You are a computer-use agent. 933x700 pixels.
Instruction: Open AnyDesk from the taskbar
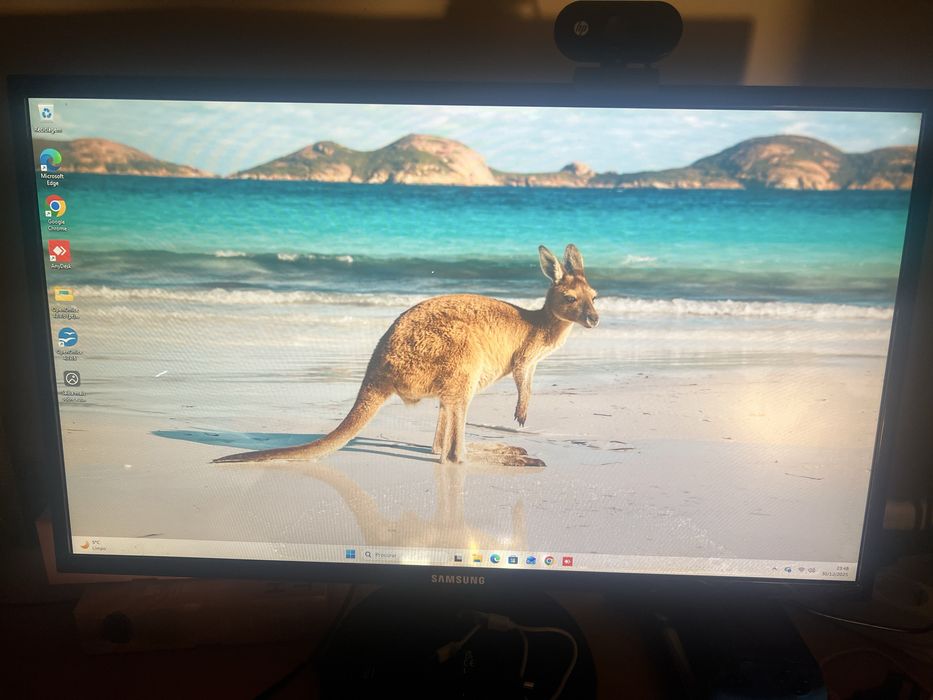pyautogui.click(x=568, y=561)
